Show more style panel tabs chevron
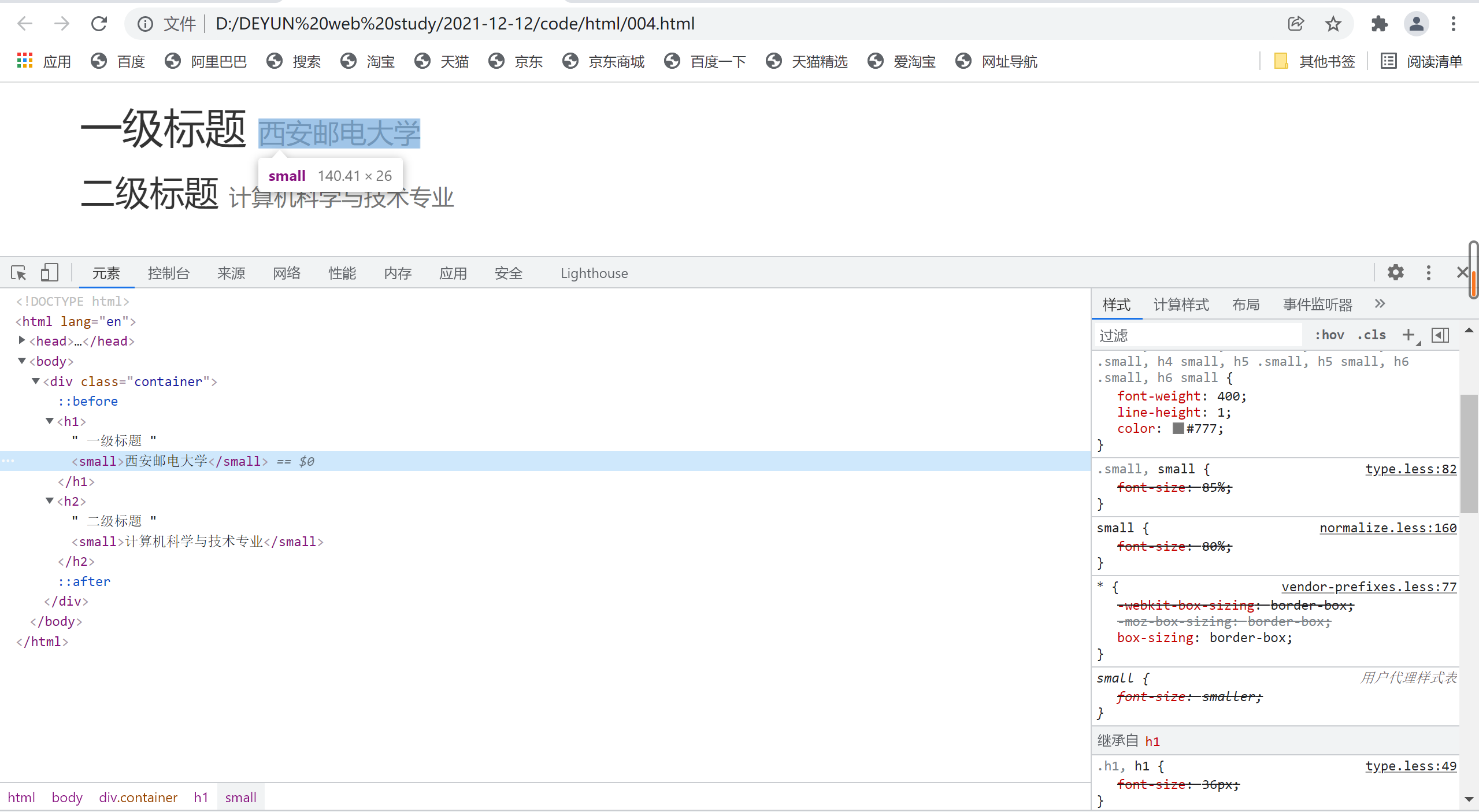 1380,304
